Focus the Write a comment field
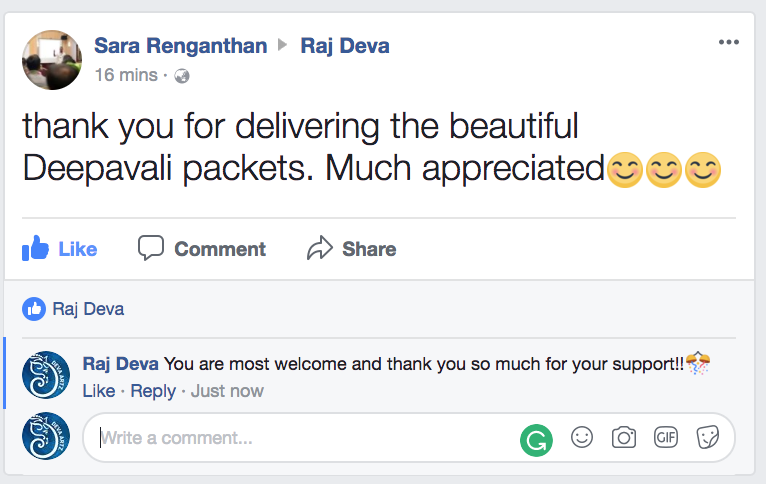The image size is (766, 484). coord(300,437)
